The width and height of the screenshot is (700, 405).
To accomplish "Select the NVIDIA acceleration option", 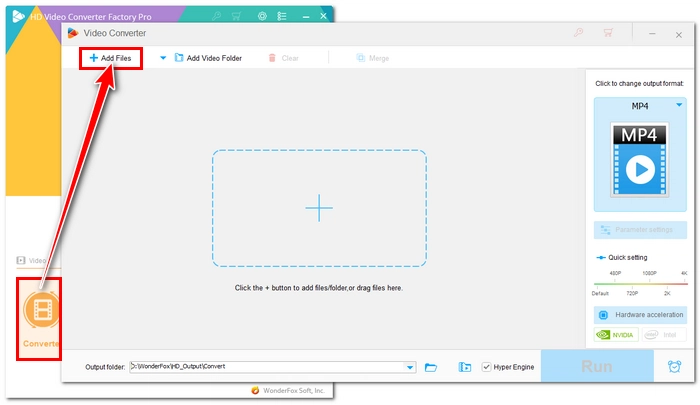I will pos(616,334).
